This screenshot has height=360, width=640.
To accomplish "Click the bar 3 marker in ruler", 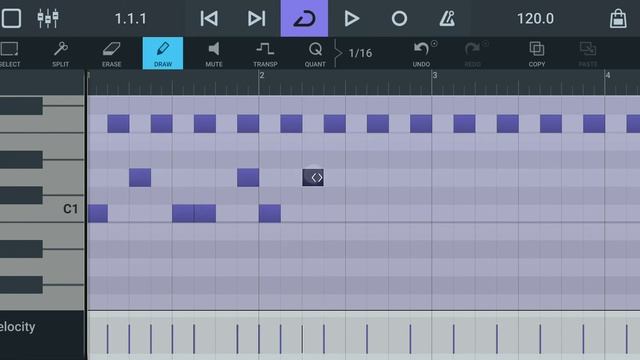I will (x=435, y=76).
